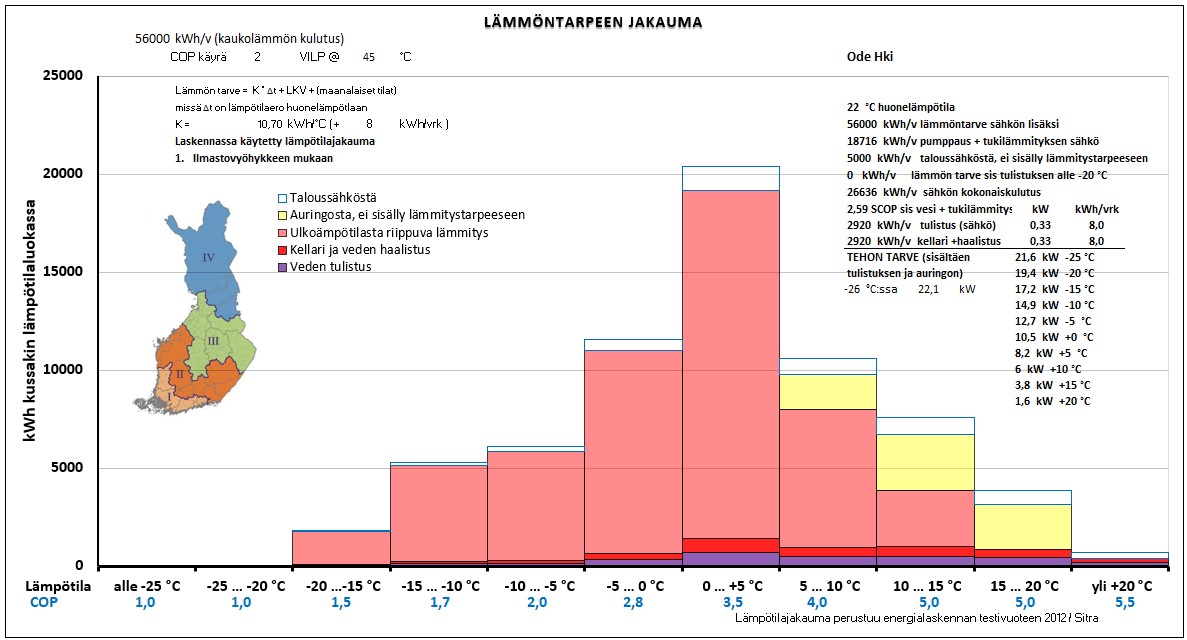Viewport: 1187px width, 640px height.
Task: Click the y-axis title kWh kussakin lämpötilaluokassa
Action: point(30,320)
